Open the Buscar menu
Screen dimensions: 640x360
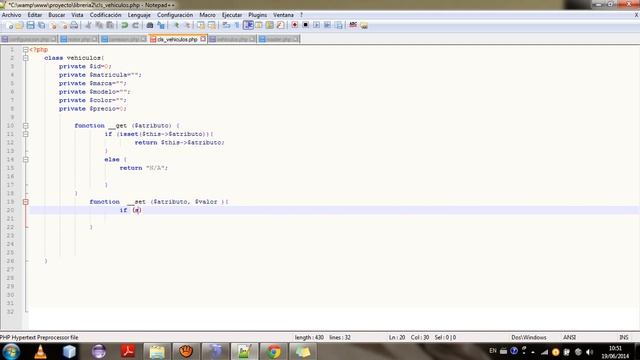coord(57,15)
